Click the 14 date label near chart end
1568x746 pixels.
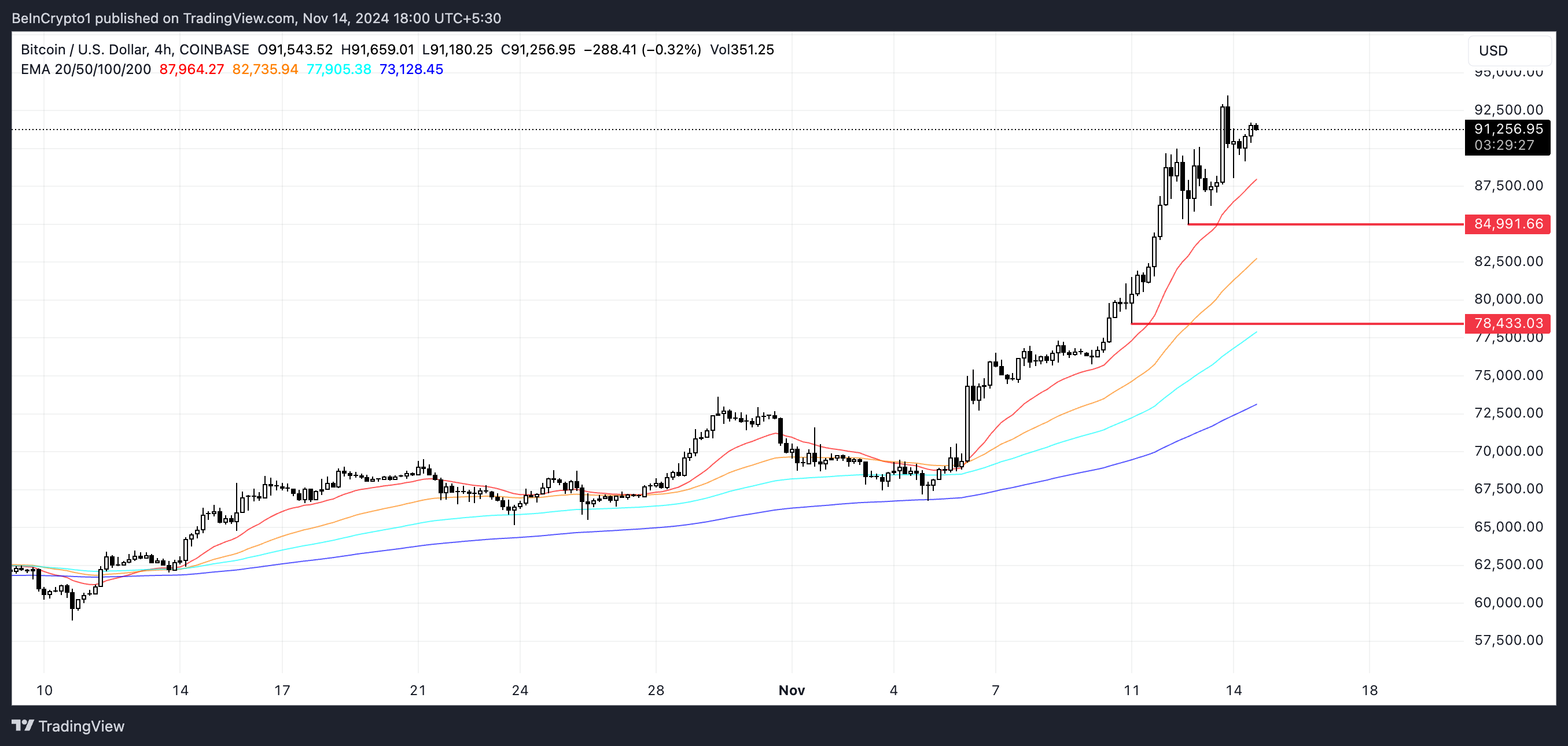(x=1233, y=690)
